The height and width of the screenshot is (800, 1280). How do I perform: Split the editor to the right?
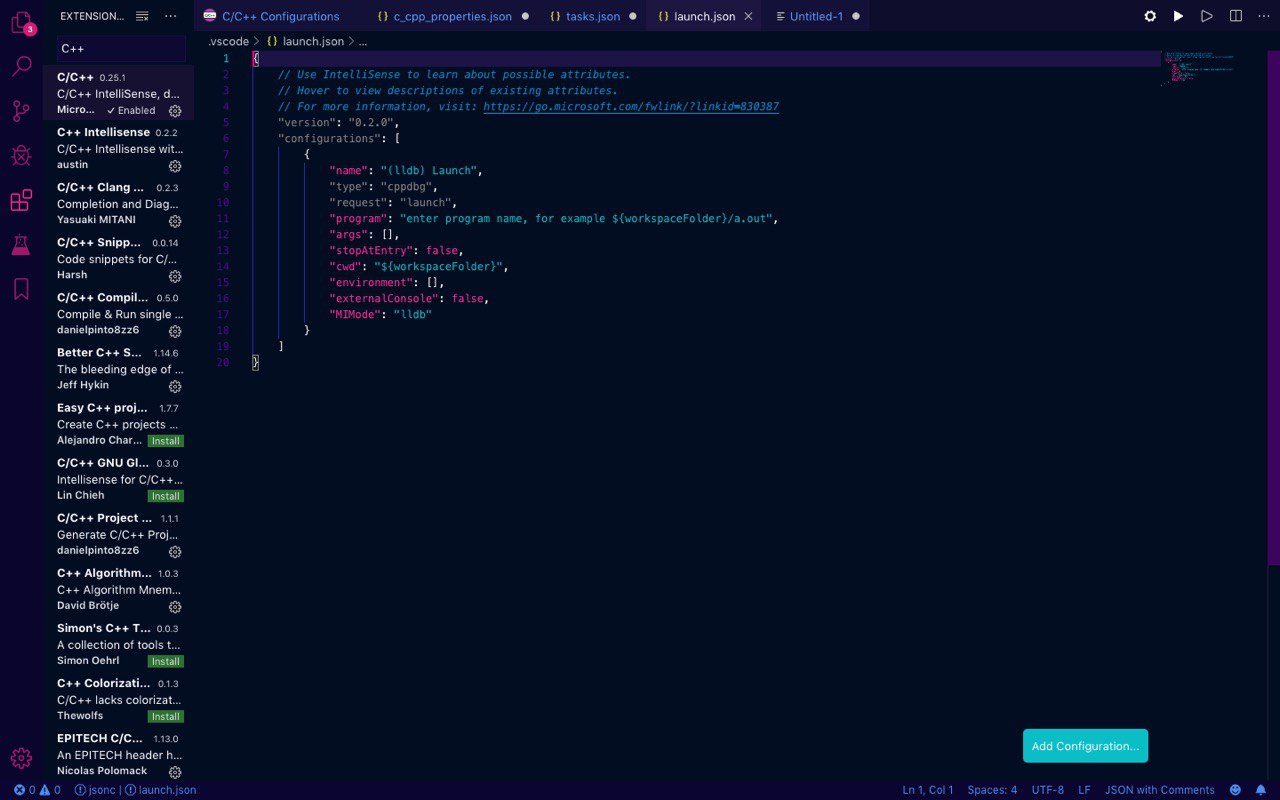pos(1236,16)
